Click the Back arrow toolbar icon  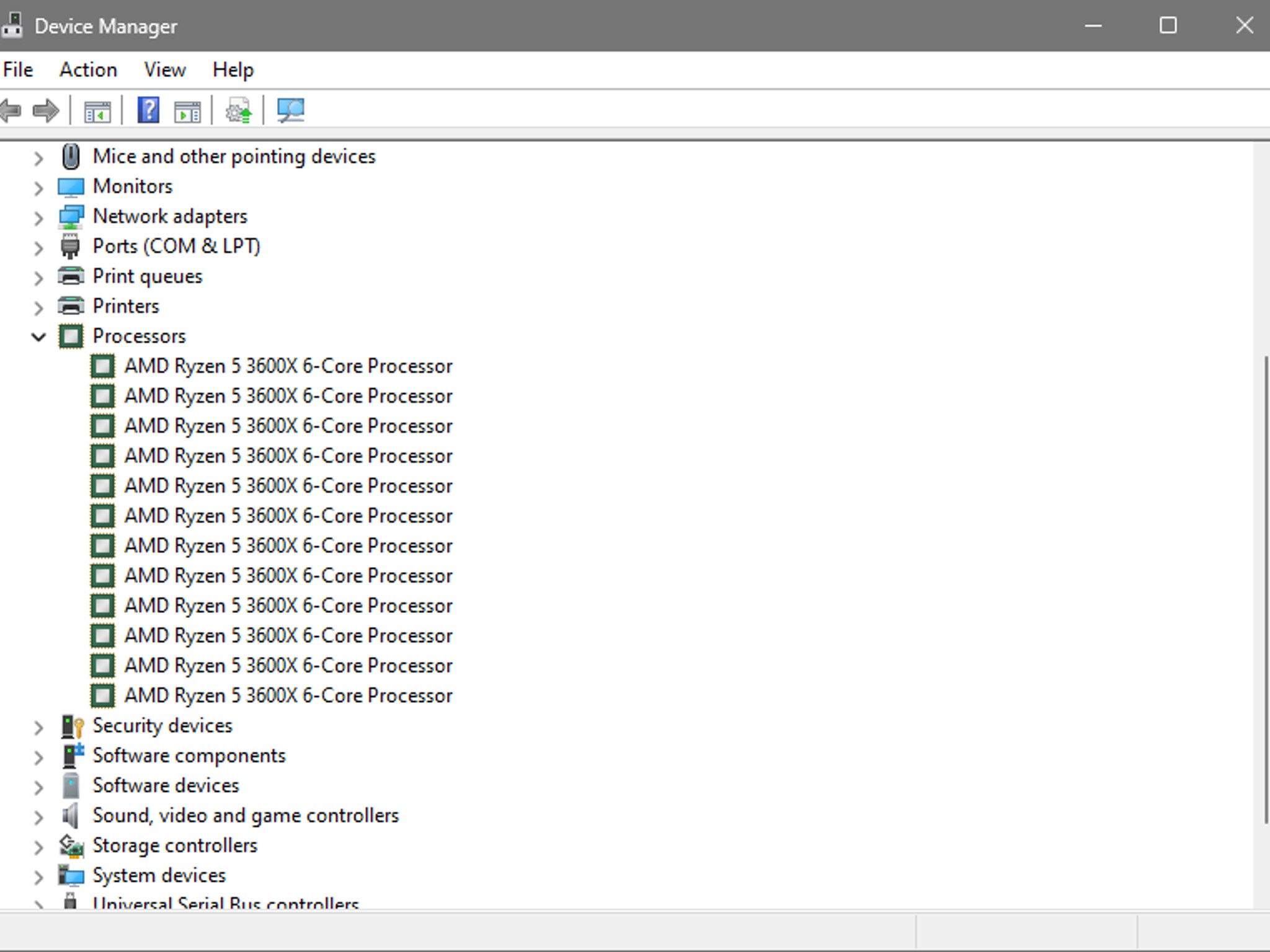(11, 112)
